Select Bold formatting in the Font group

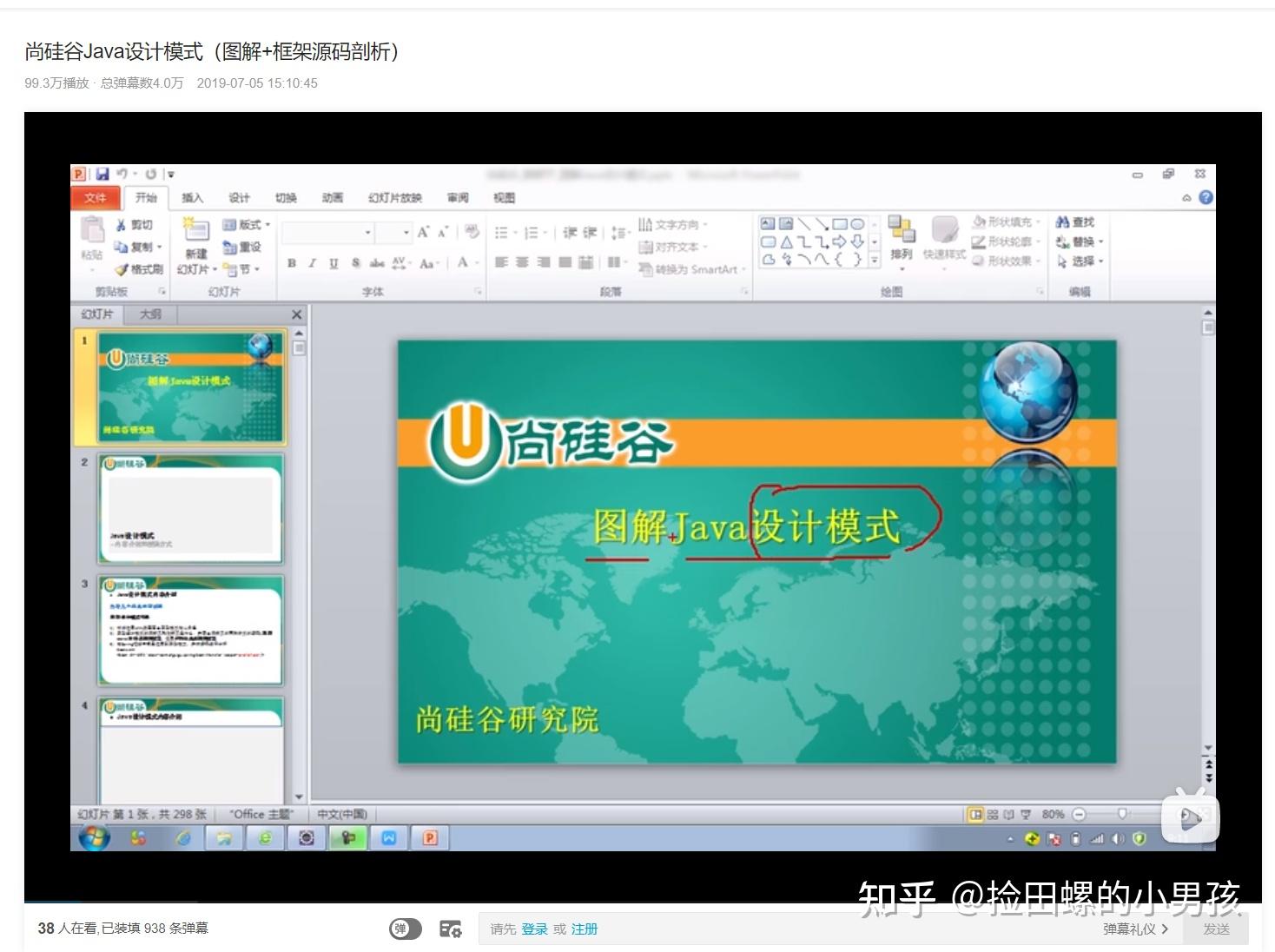pos(293,263)
